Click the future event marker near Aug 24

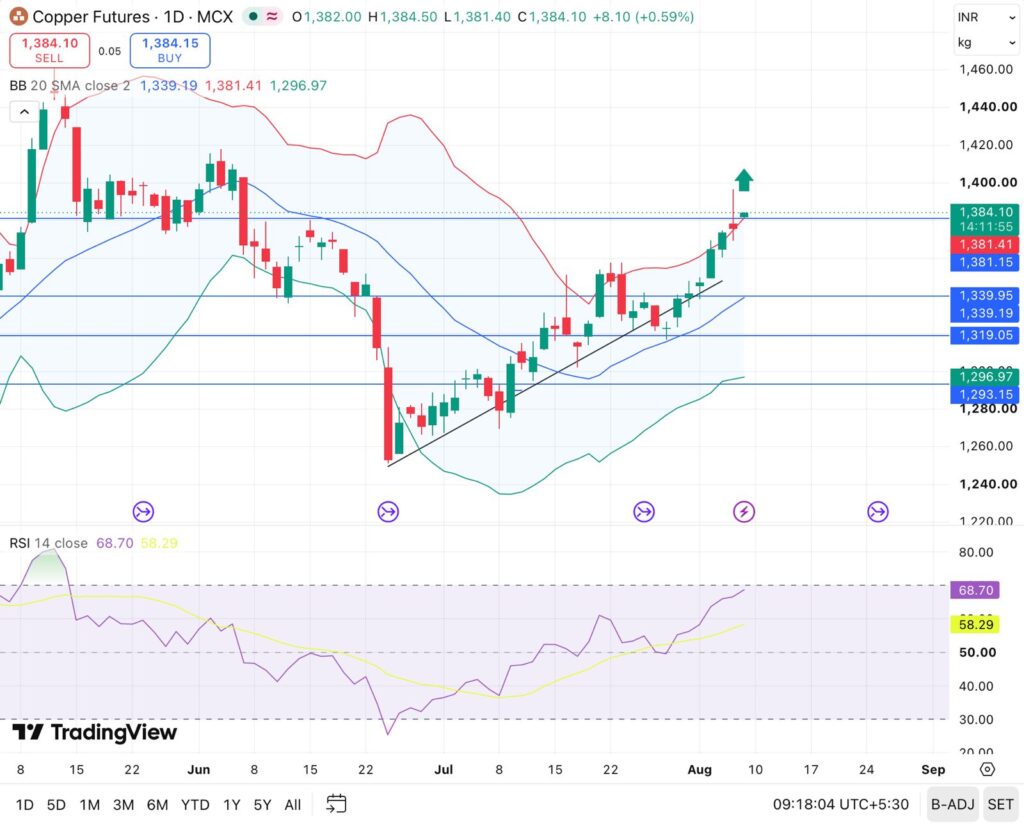pos(878,512)
